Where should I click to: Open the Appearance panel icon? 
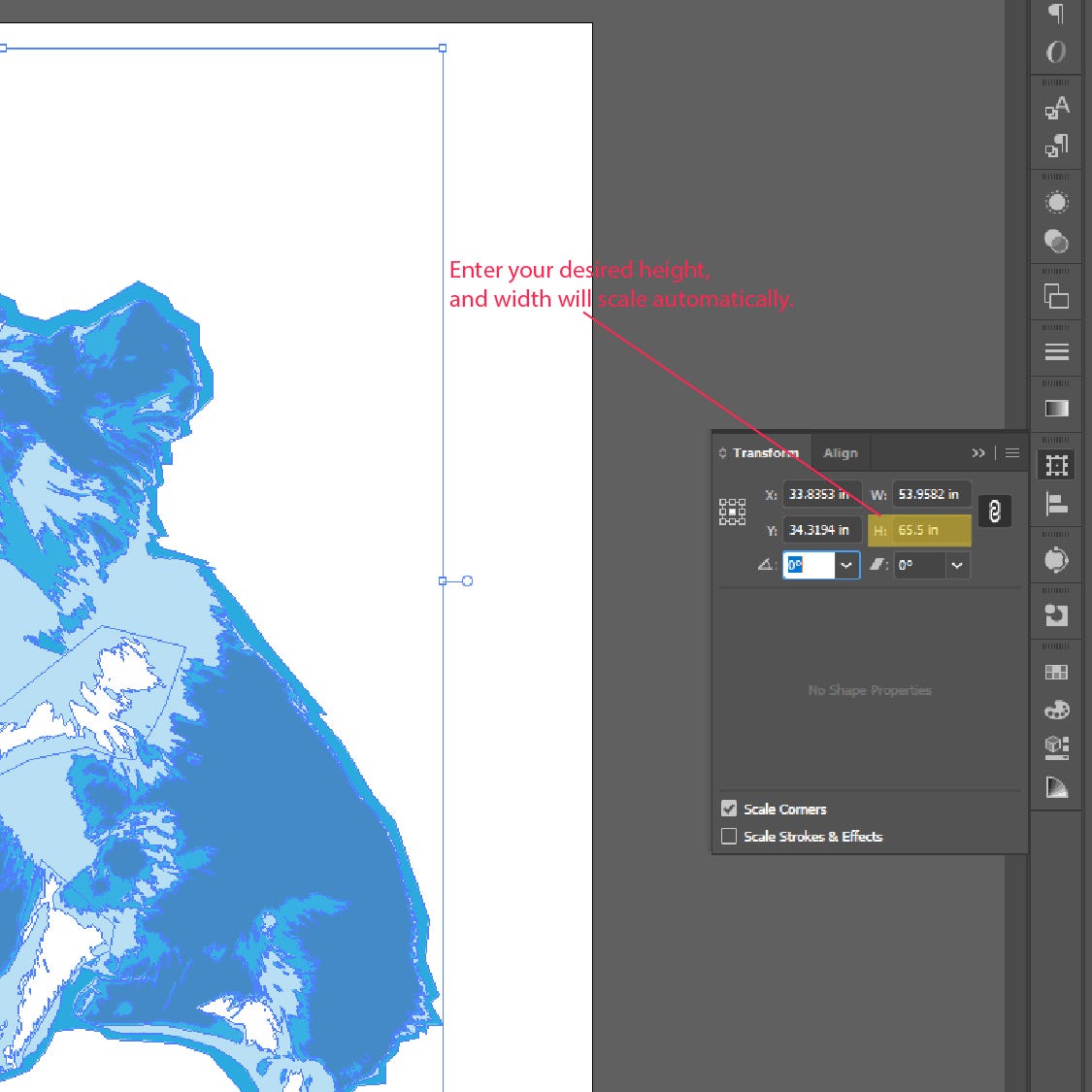pos(1056,202)
